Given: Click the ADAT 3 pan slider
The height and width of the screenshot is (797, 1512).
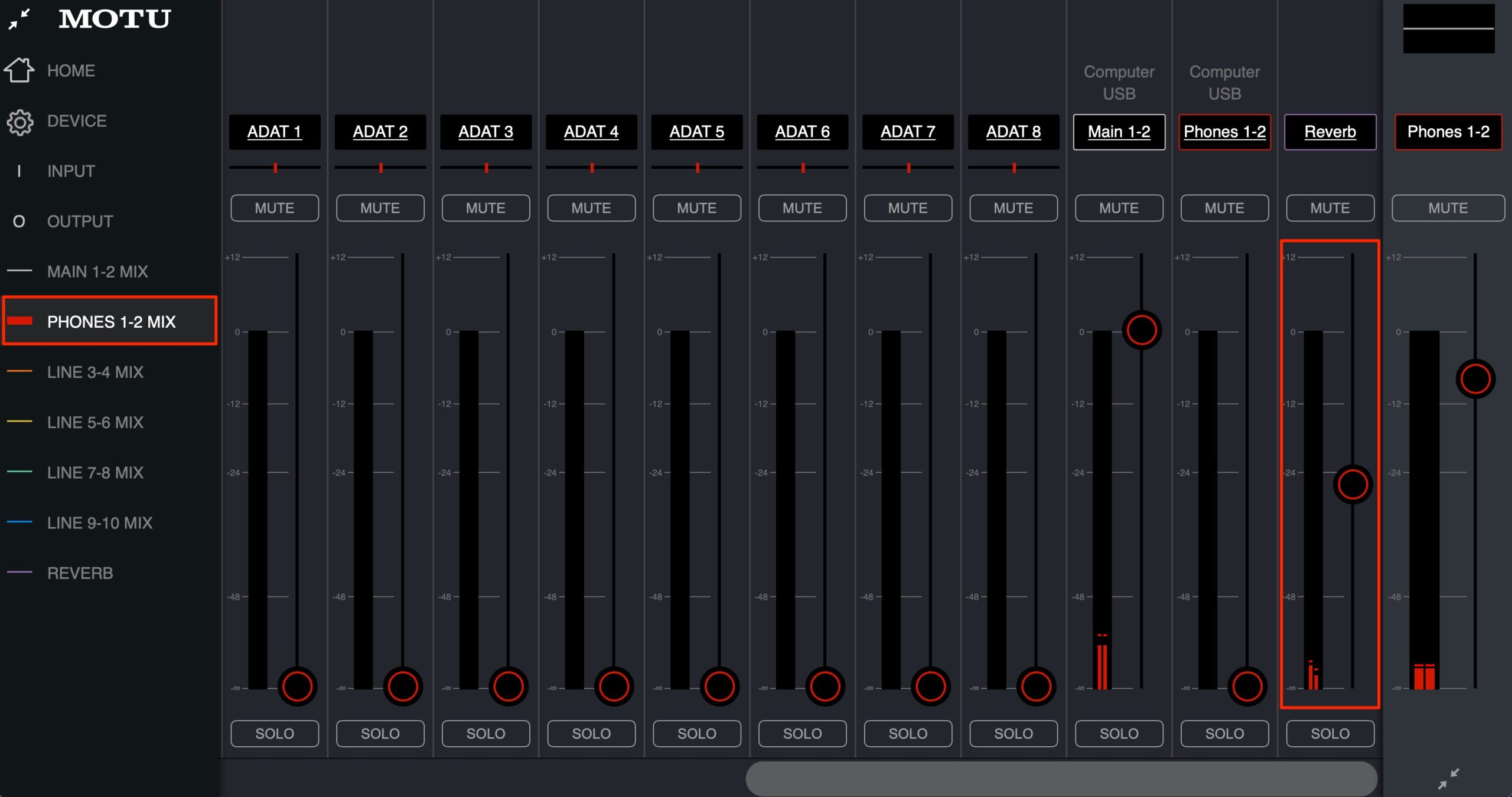Looking at the screenshot, I should pos(485,168).
